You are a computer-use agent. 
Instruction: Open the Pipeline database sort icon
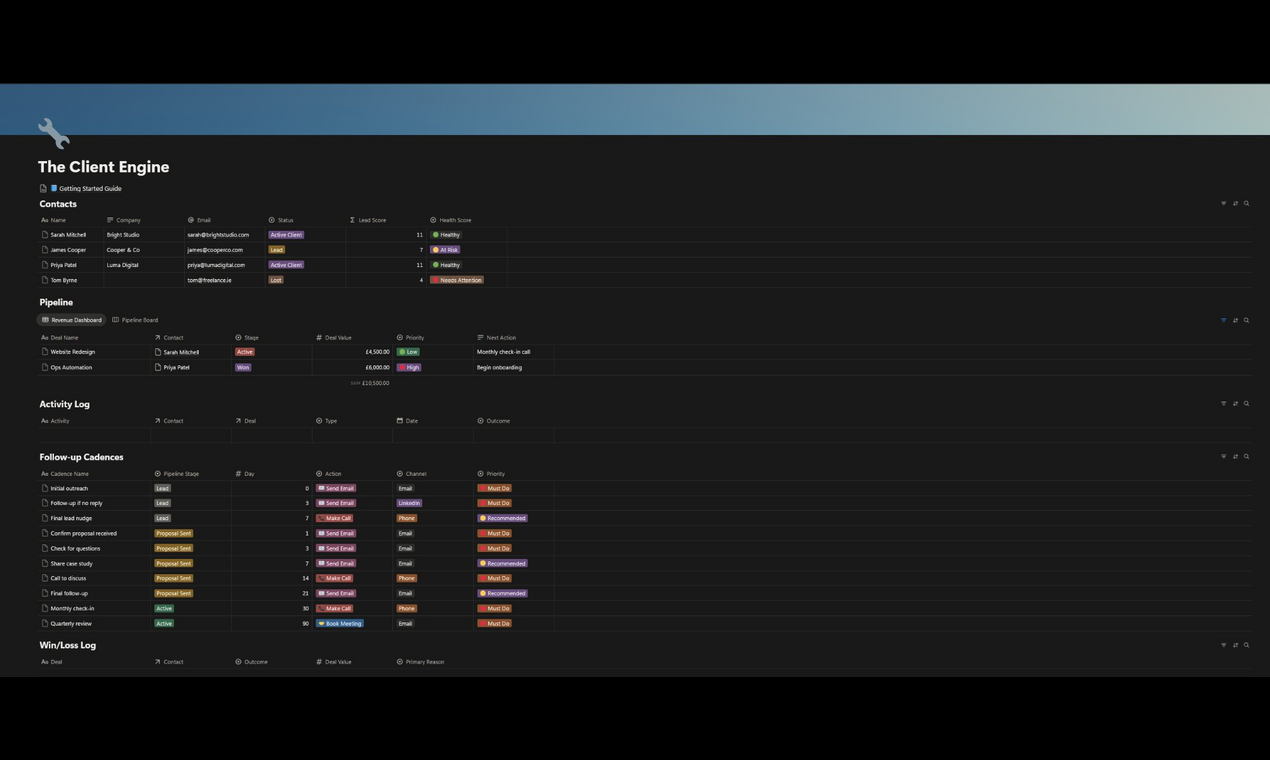point(1235,320)
